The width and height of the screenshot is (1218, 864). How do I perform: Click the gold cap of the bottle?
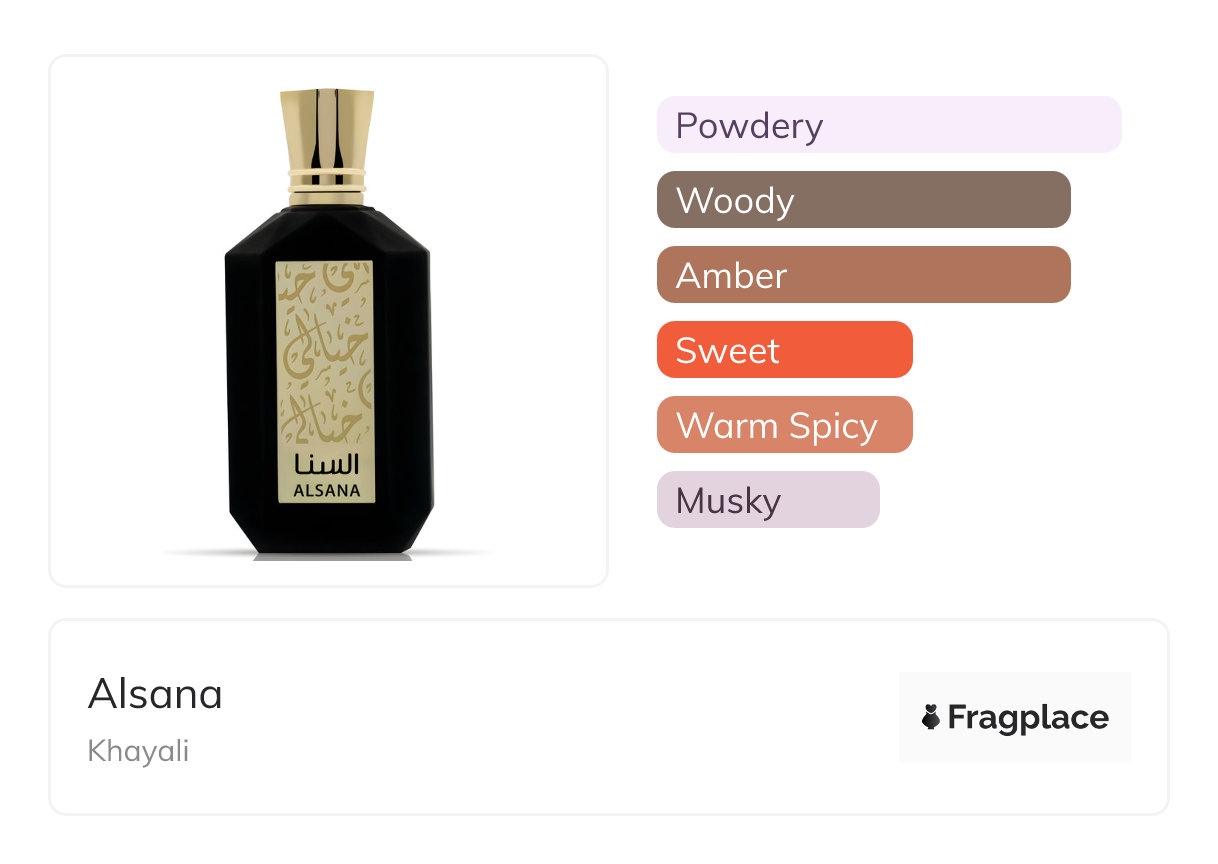point(327,128)
